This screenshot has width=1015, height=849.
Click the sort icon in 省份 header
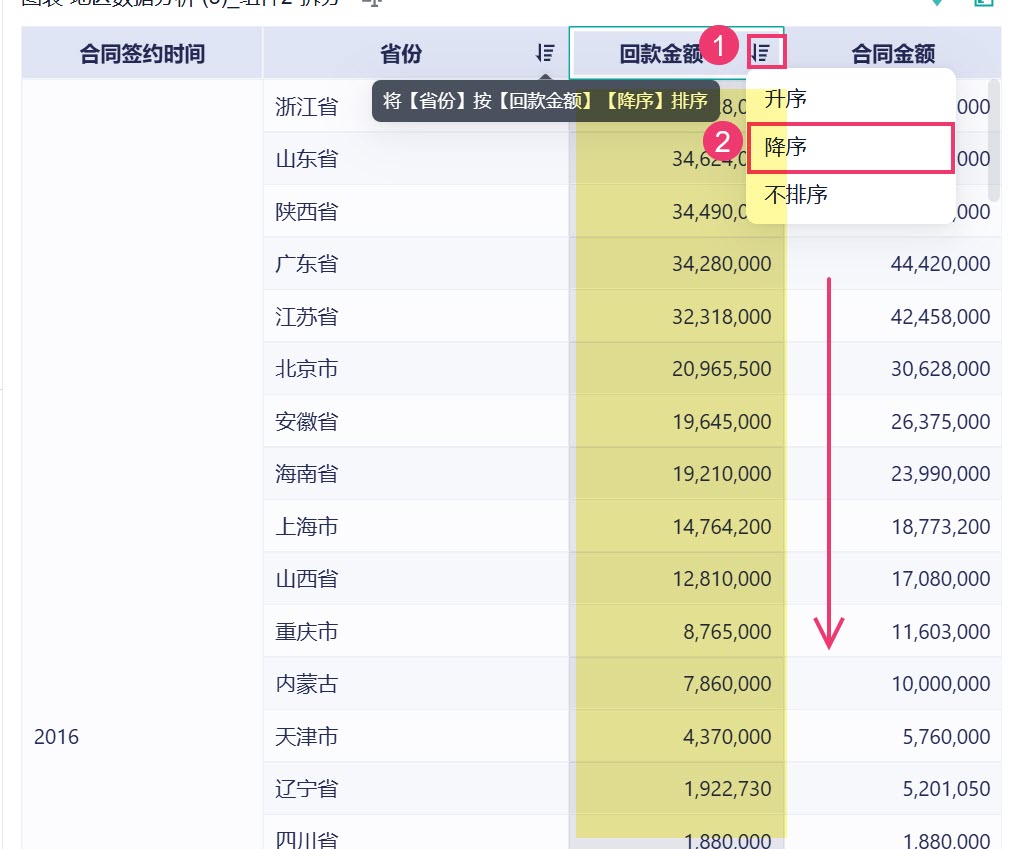[x=545, y=53]
